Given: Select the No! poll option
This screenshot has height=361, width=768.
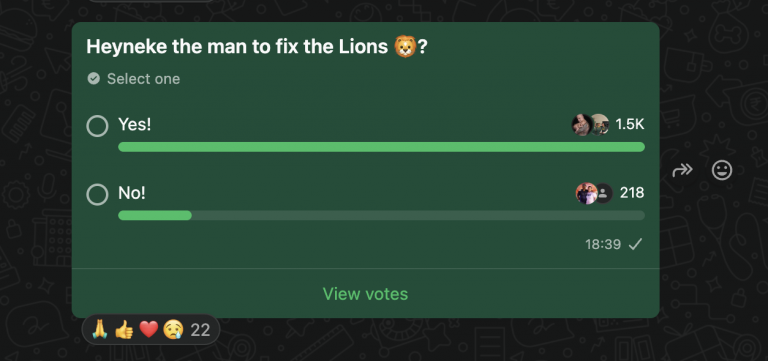Looking at the screenshot, I should pyautogui.click(x=97, y=194).
